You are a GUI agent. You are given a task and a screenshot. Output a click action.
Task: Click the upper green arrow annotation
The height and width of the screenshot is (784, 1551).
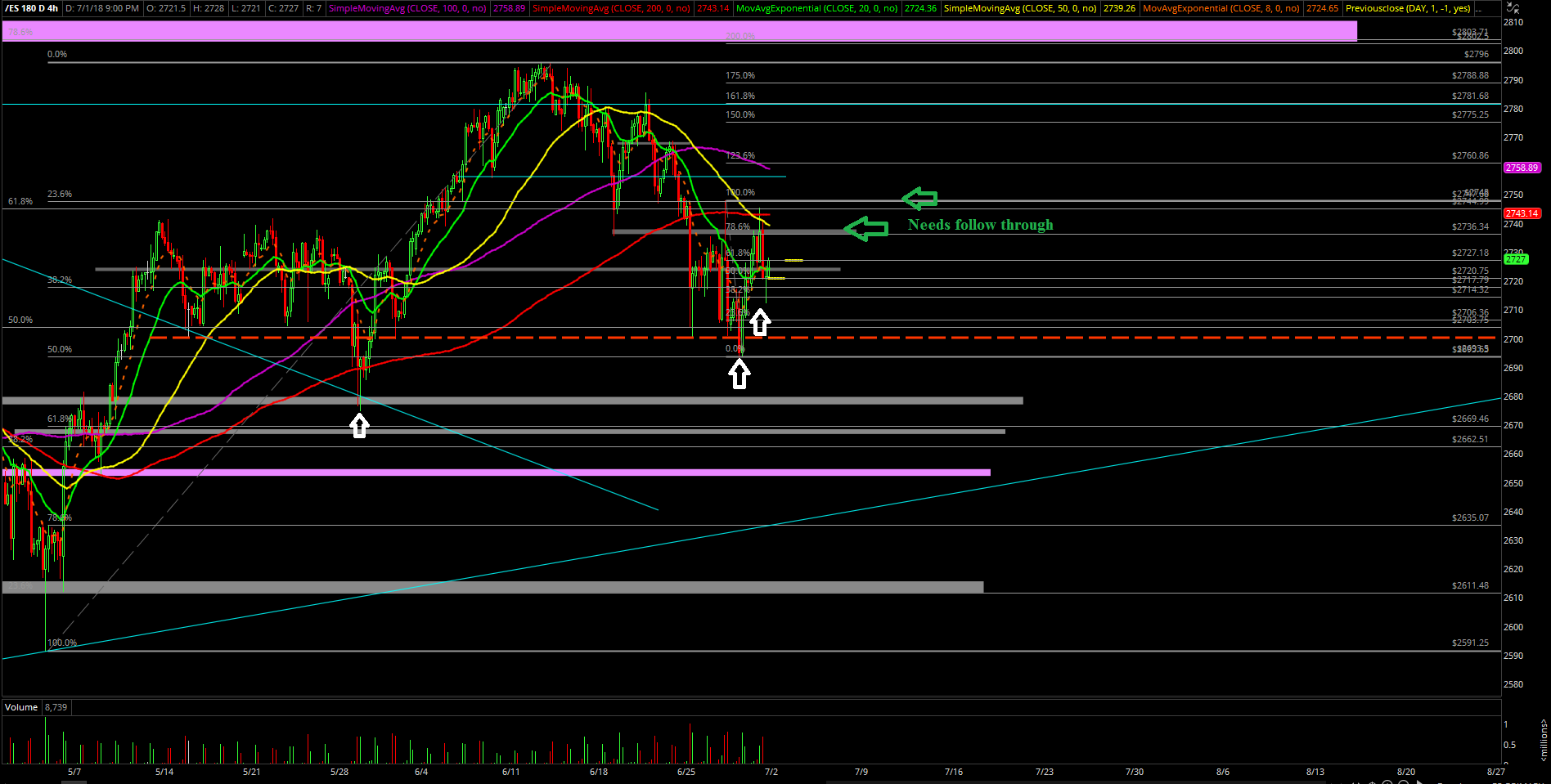pyautogui.click(x=920, y=198)
